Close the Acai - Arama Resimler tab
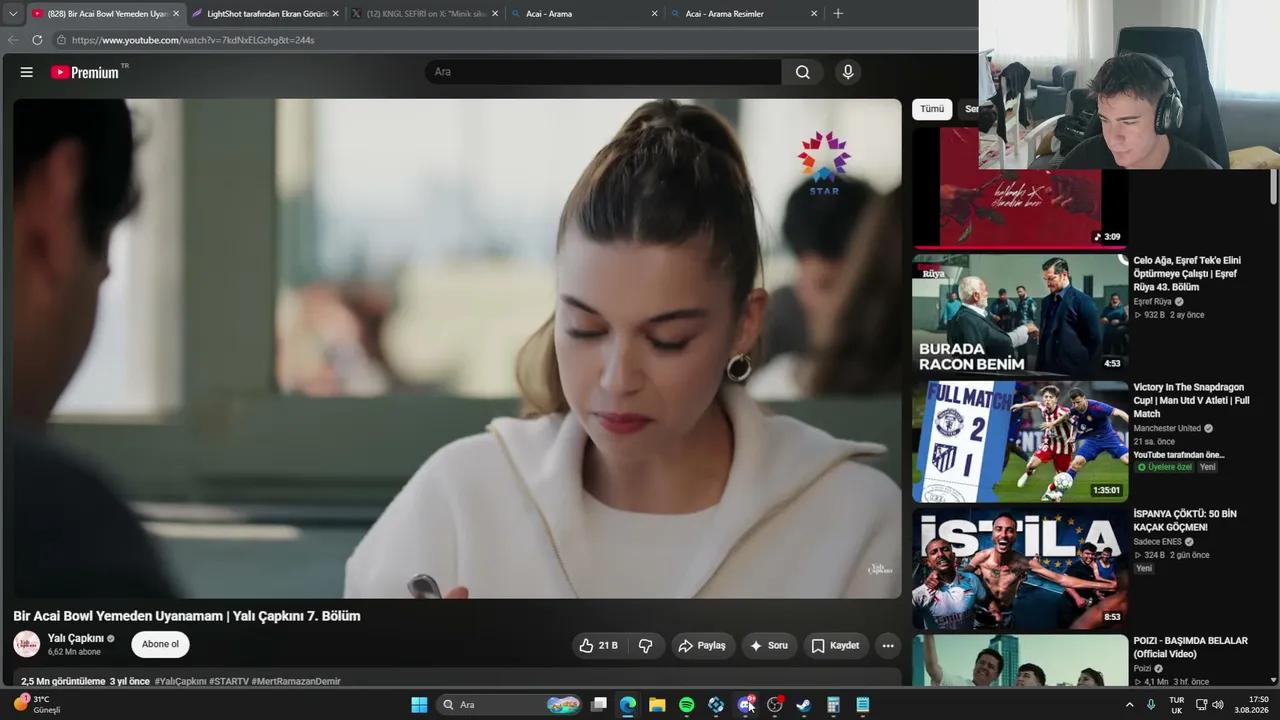 [x=814, y=14]
